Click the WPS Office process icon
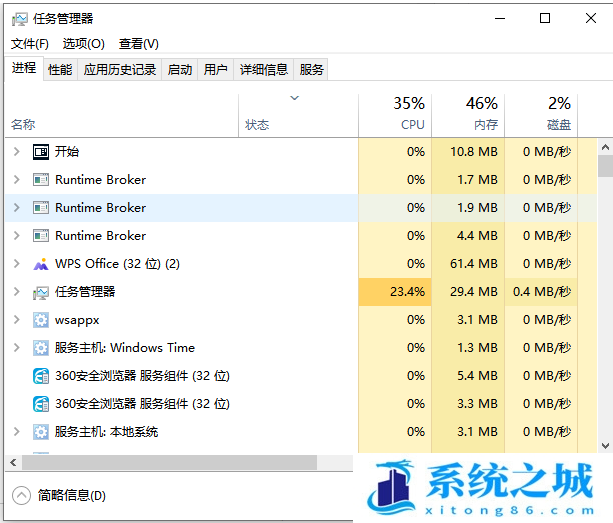 (41, 264)
